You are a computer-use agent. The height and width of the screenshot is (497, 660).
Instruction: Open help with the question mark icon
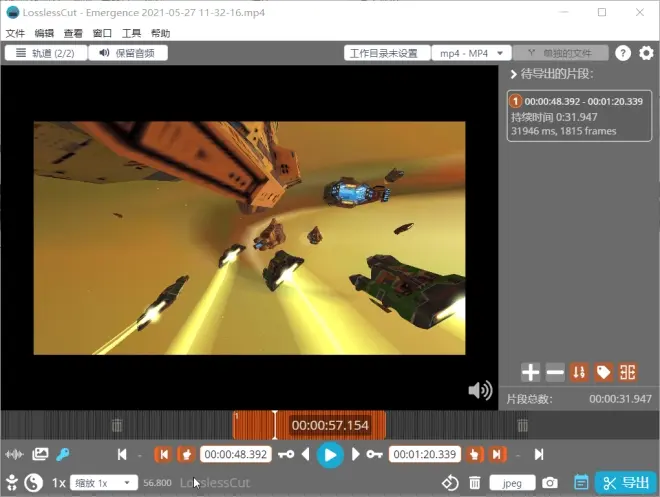(x=623, y=53)
